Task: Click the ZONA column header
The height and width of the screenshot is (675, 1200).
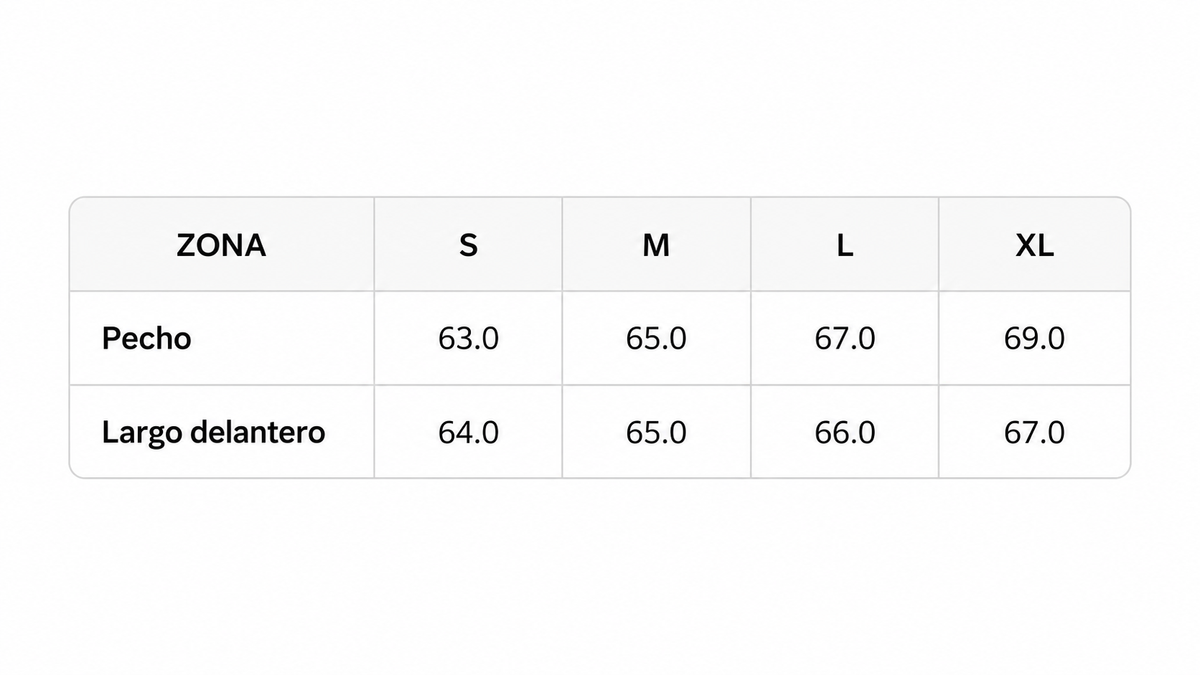Action: [x=221, y=245]
